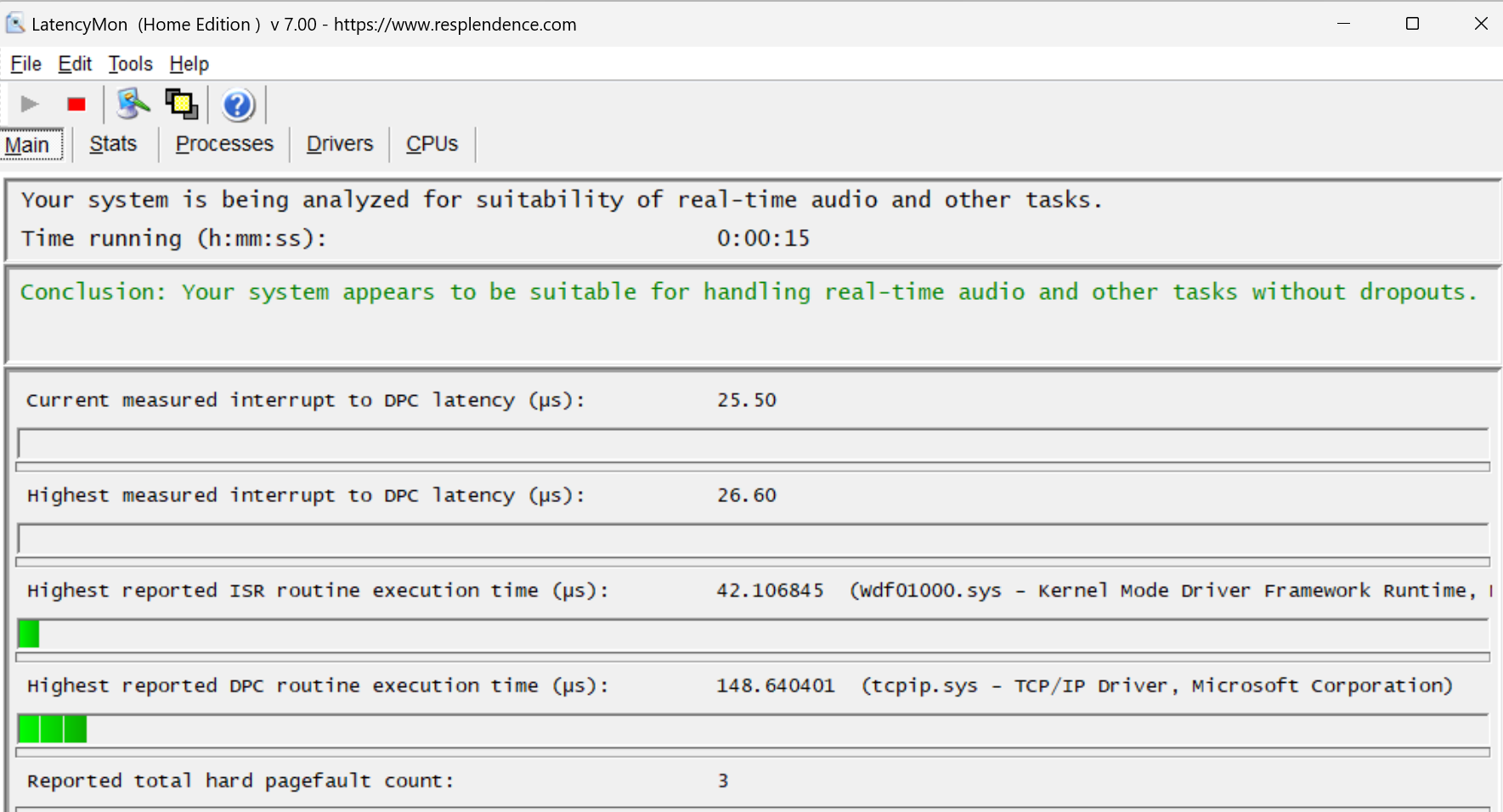Viewport: 1503px width, 812px height.
Task: Show the Drivers tab
Action: point(340,144)
